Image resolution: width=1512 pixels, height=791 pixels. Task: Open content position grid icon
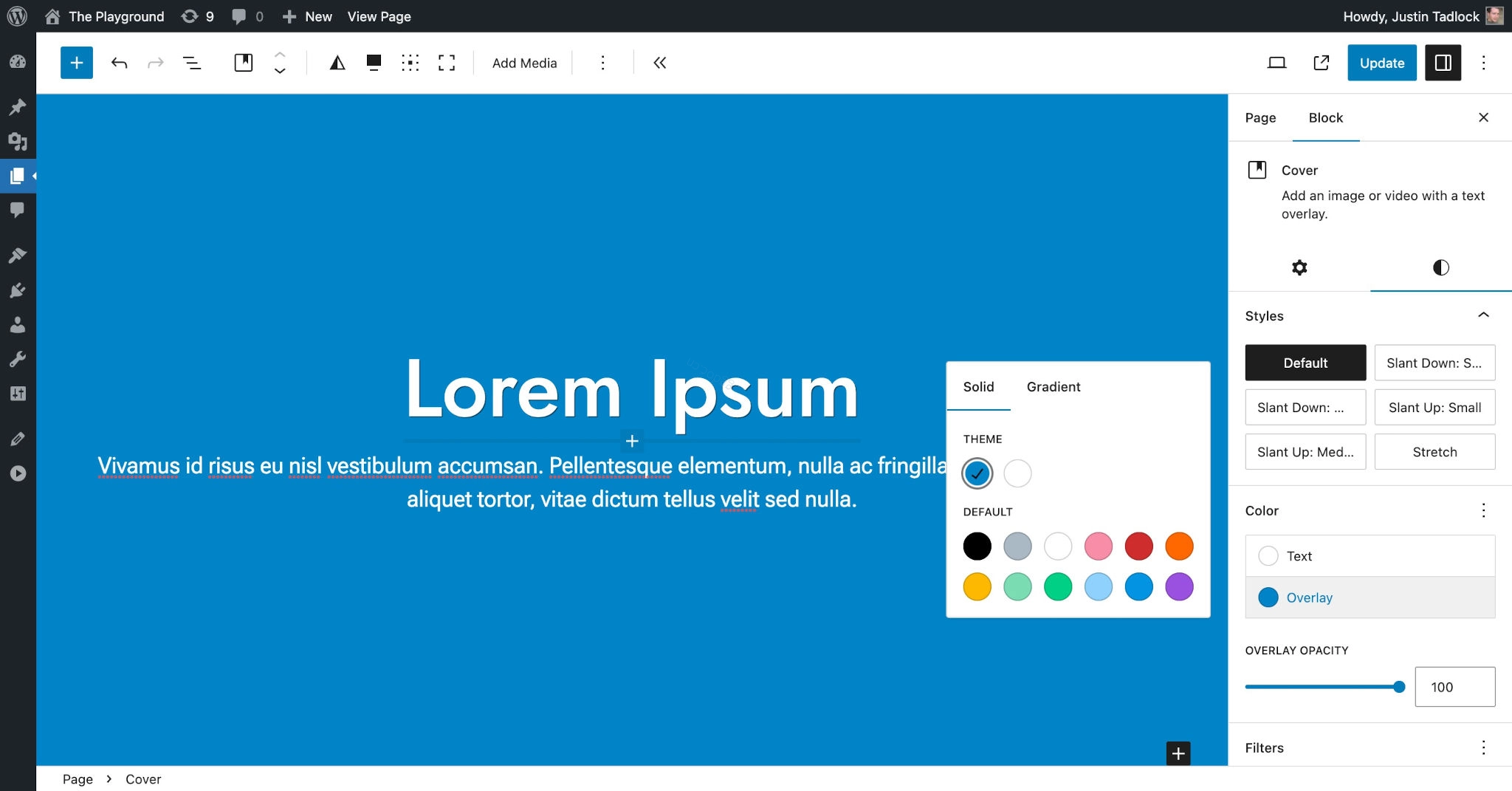(410, 63)
